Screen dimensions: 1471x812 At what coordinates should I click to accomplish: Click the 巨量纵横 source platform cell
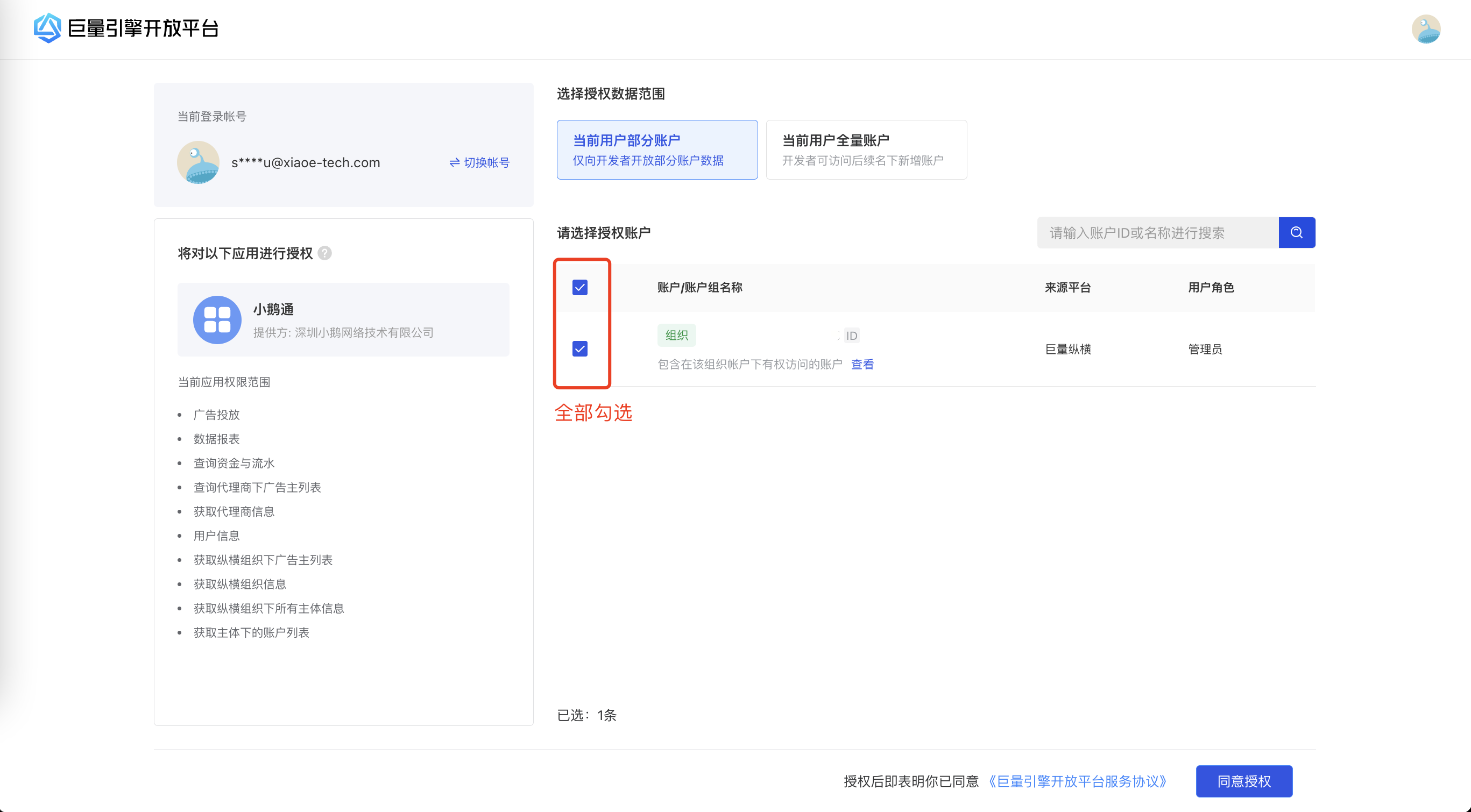pyautogui.click(x=1068, y=349)
